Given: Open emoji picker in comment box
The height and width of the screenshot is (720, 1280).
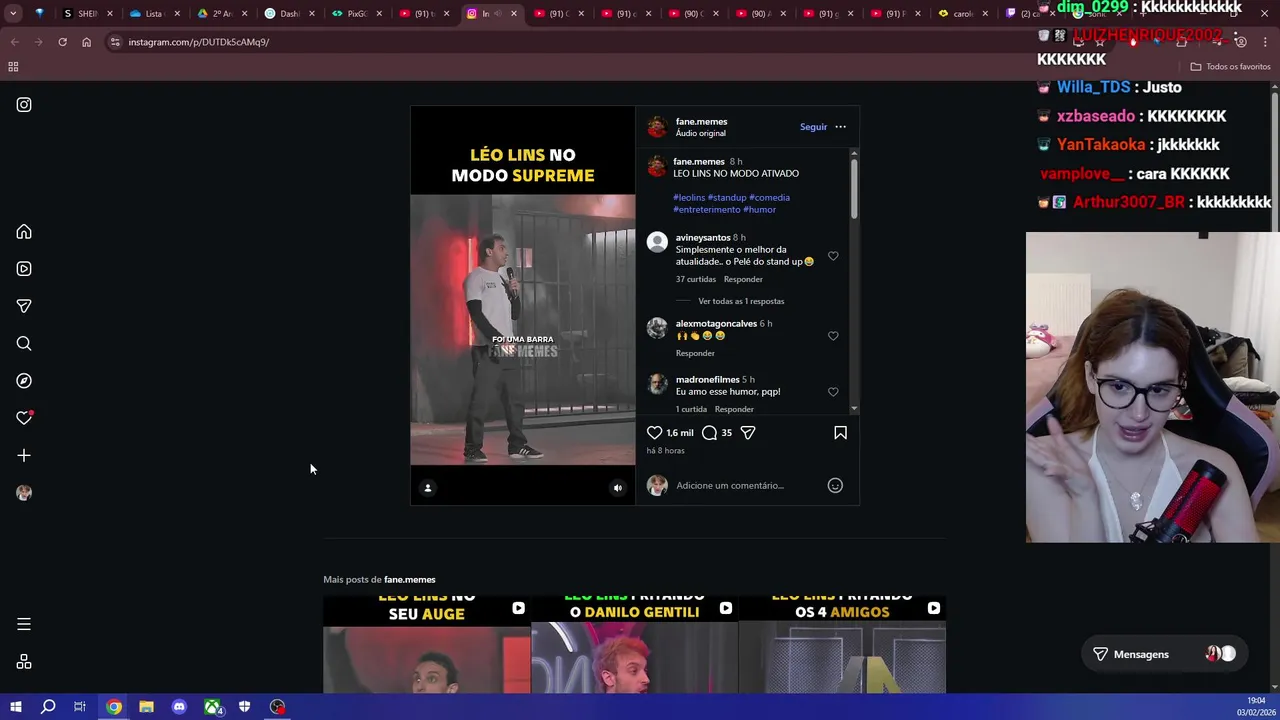Looking at the screenshot, I should pos(835,486).
